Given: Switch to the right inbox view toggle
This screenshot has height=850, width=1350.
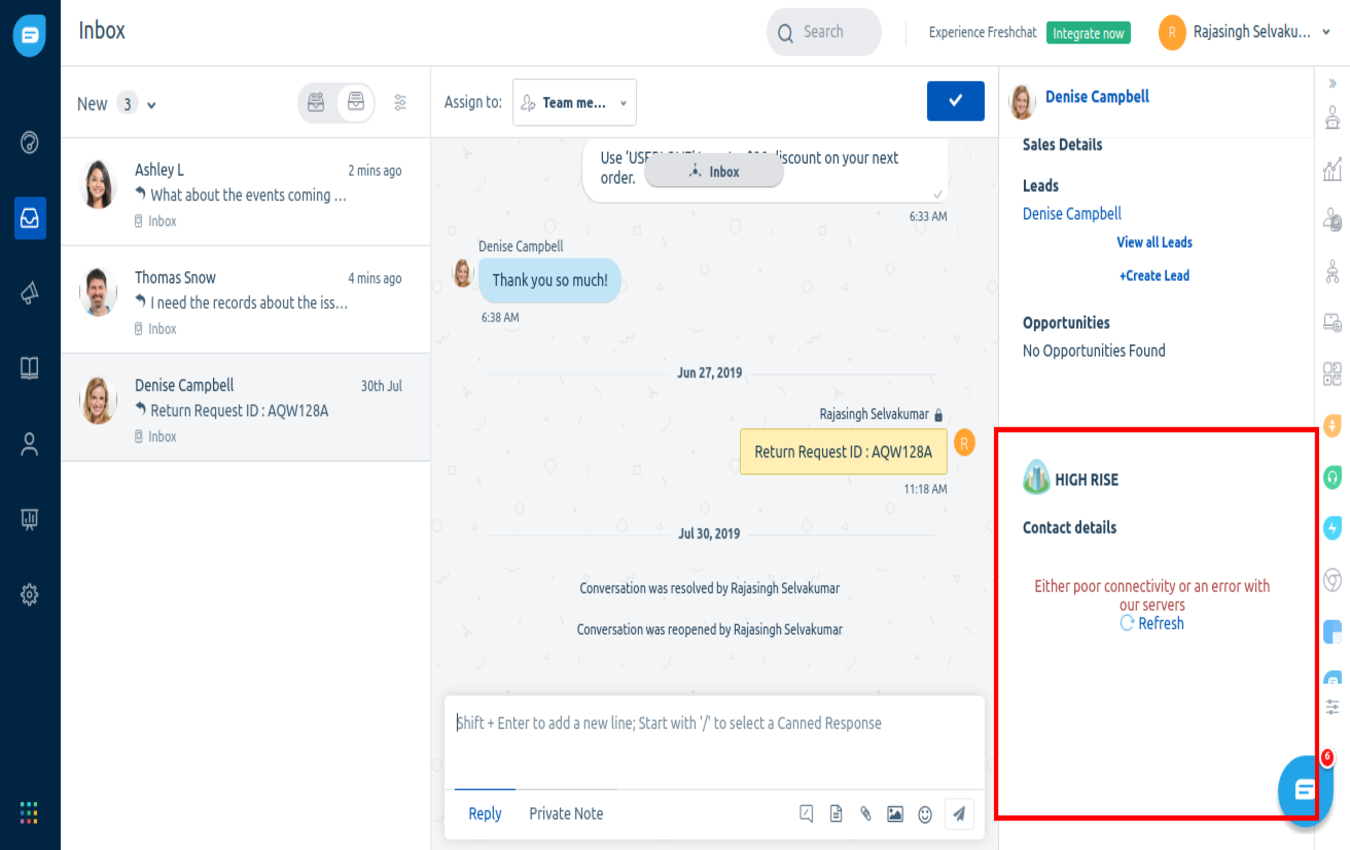Looking at the screenshot, I should pos(355,103).
